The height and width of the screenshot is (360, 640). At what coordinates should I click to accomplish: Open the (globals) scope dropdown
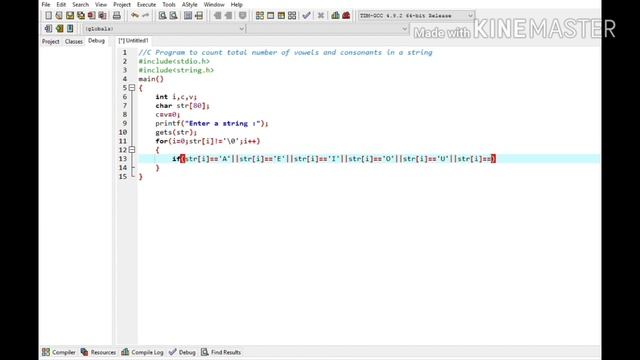(x=164, y=29)
